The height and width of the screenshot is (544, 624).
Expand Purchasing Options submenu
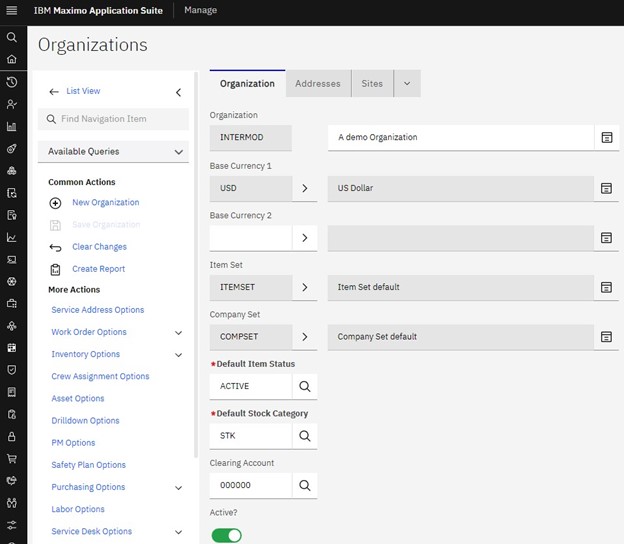[179, 488]
